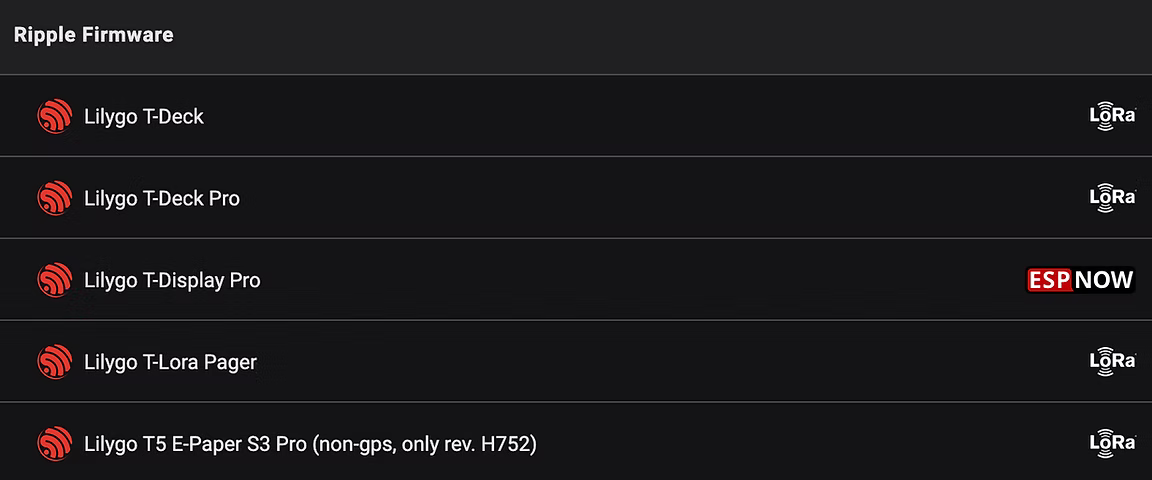Click the Espressif icon beside Lilygo T-Lora Pager
1152x480 pixels.
click(54, 362)
